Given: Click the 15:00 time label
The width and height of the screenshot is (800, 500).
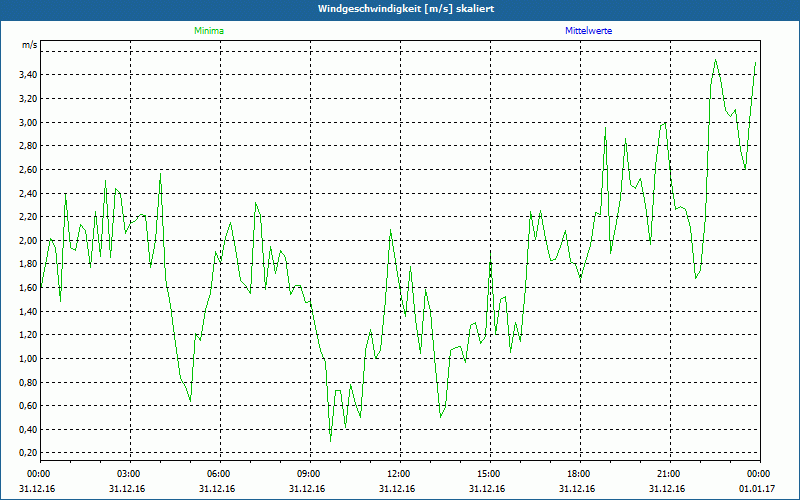Looking at the screenshot, I should (490, 474).
